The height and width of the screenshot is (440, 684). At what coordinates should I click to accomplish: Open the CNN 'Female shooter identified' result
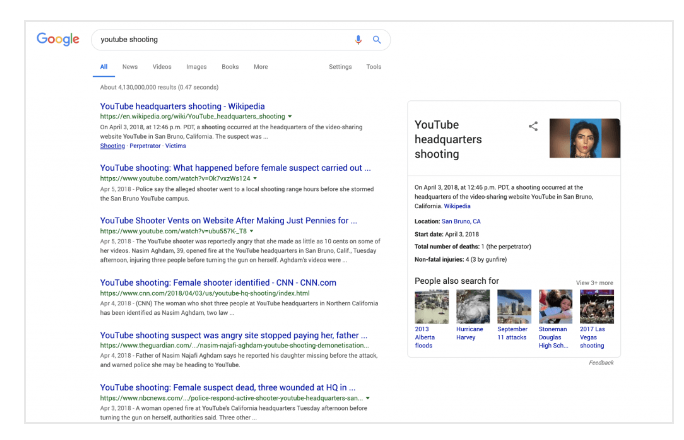218,283
